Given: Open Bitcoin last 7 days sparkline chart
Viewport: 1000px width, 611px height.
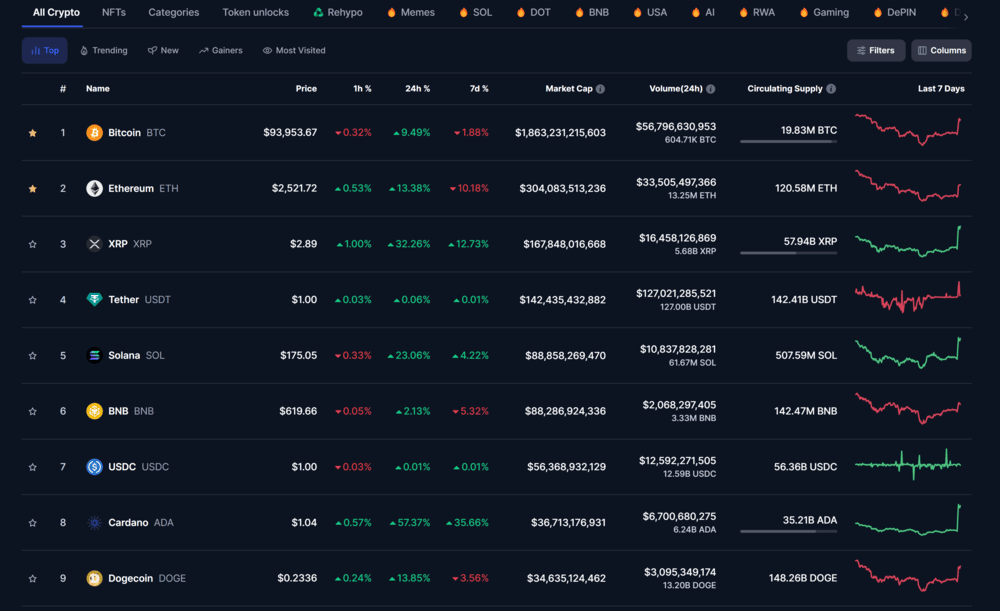Looking at the screenshot, I should point(908,131).
